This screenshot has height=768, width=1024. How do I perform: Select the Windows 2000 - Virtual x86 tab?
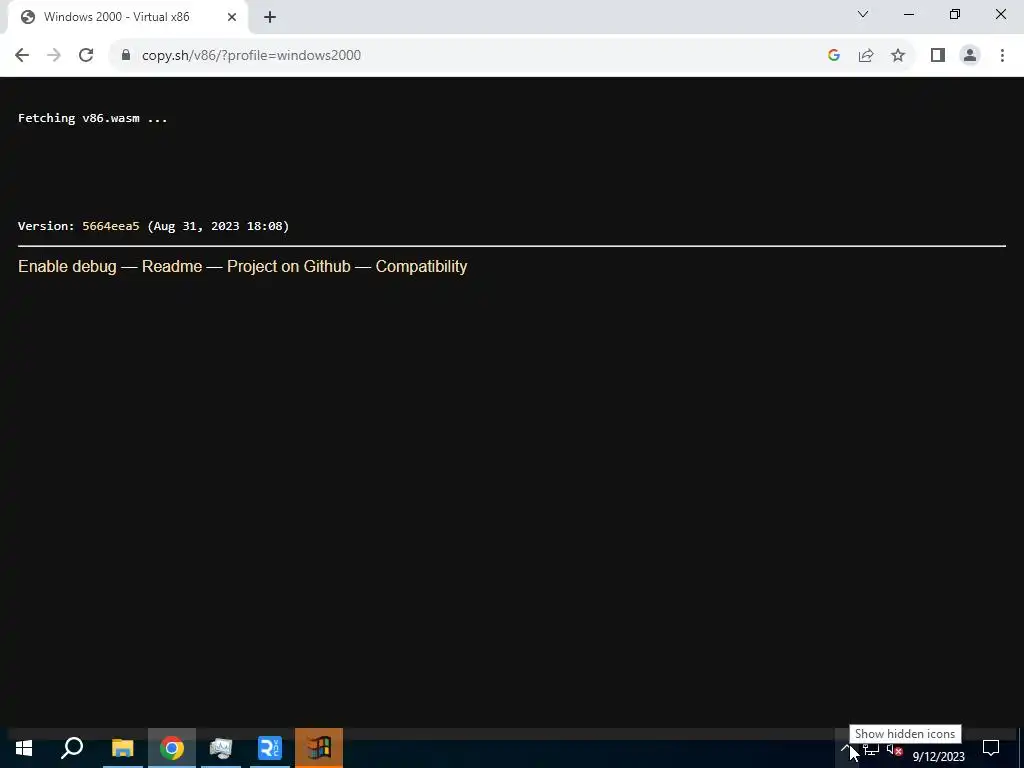pyautogui.click(x=127, y=18)
